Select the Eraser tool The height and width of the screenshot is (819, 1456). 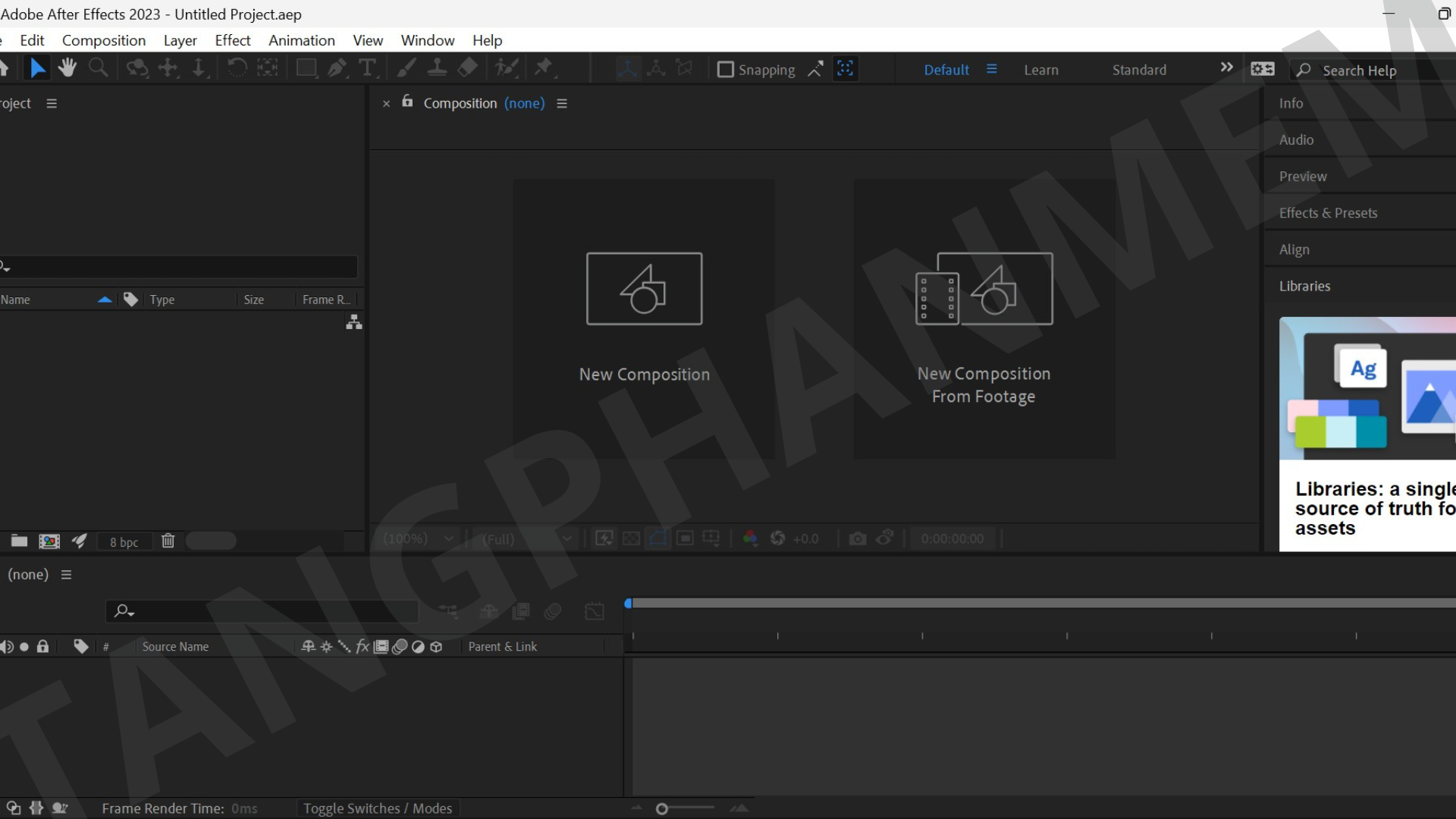point(467,67)
